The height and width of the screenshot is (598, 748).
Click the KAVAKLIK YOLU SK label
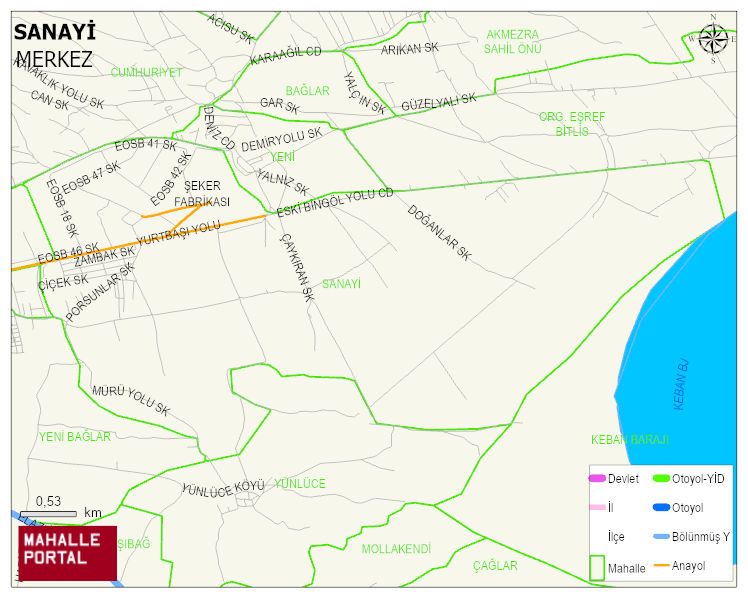60,85
